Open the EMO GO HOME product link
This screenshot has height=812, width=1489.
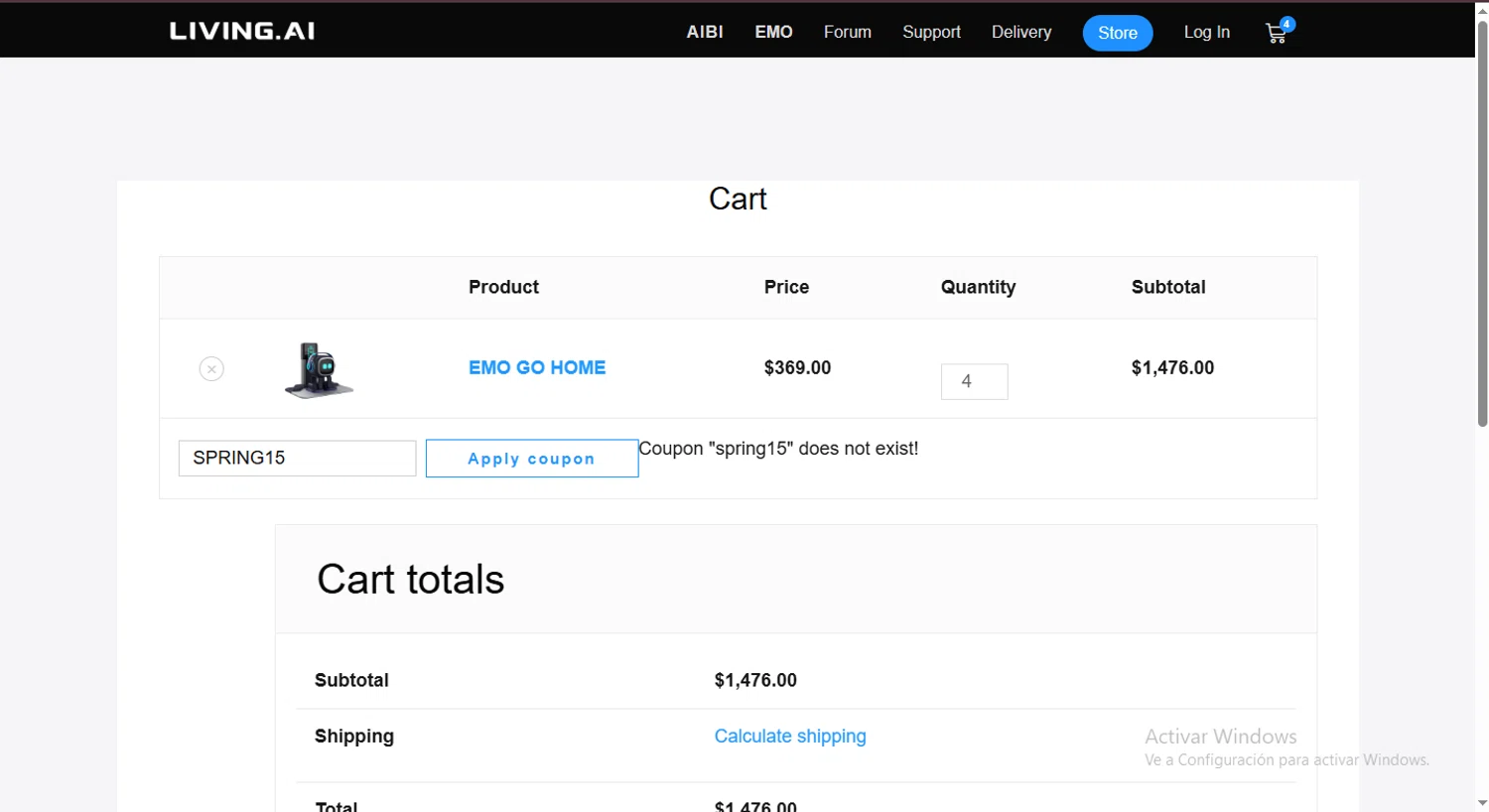click(537, 367)
